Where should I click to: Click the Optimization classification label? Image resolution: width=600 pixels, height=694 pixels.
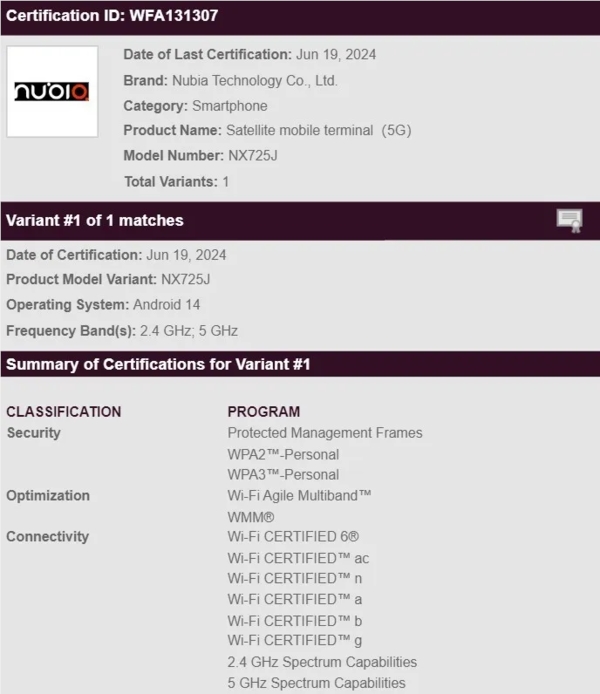[x=47, y=495]
